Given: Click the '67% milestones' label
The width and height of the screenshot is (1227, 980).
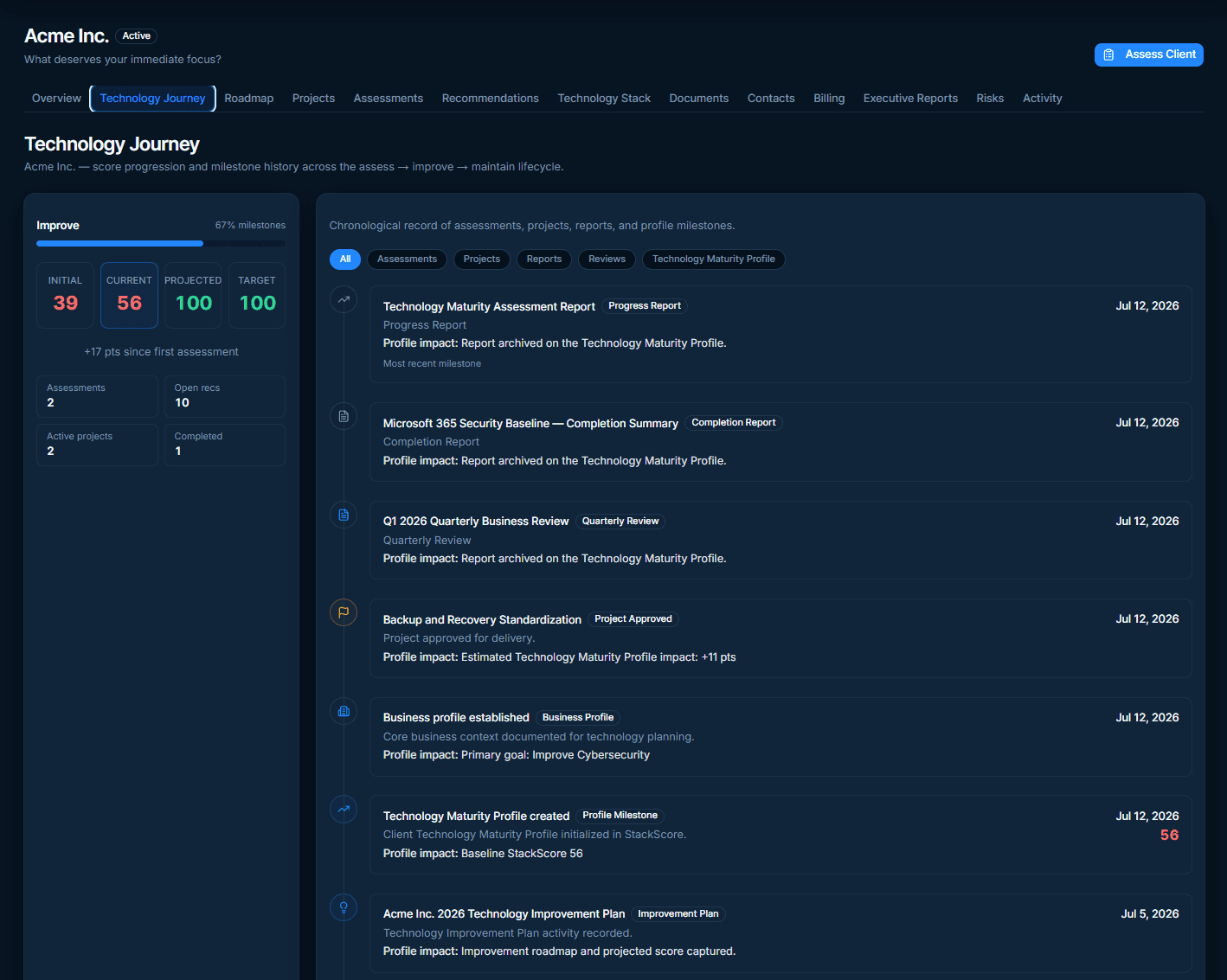Looking at the screenshot, I should click(250, 226).
